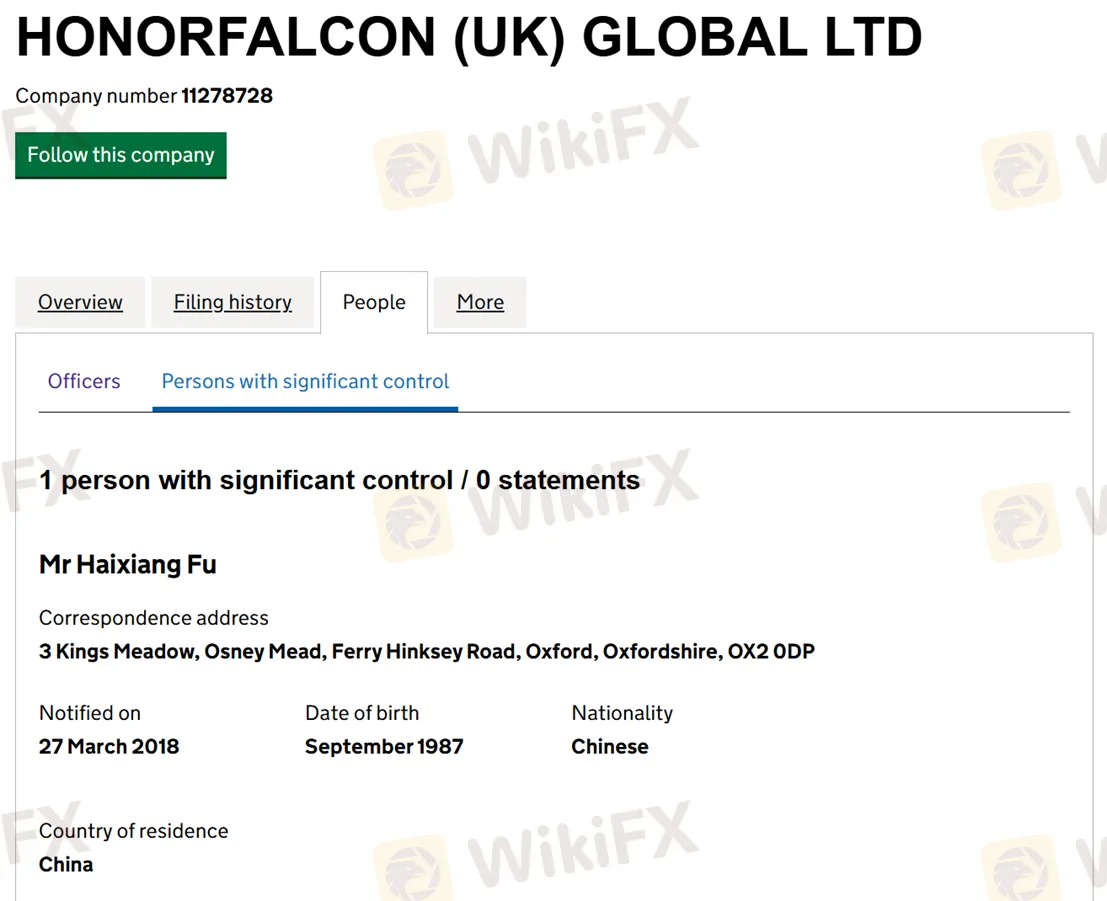Viewport: 1107px width, 901px height.
Task: Open the Overview tab
Action: pos(80,302)
